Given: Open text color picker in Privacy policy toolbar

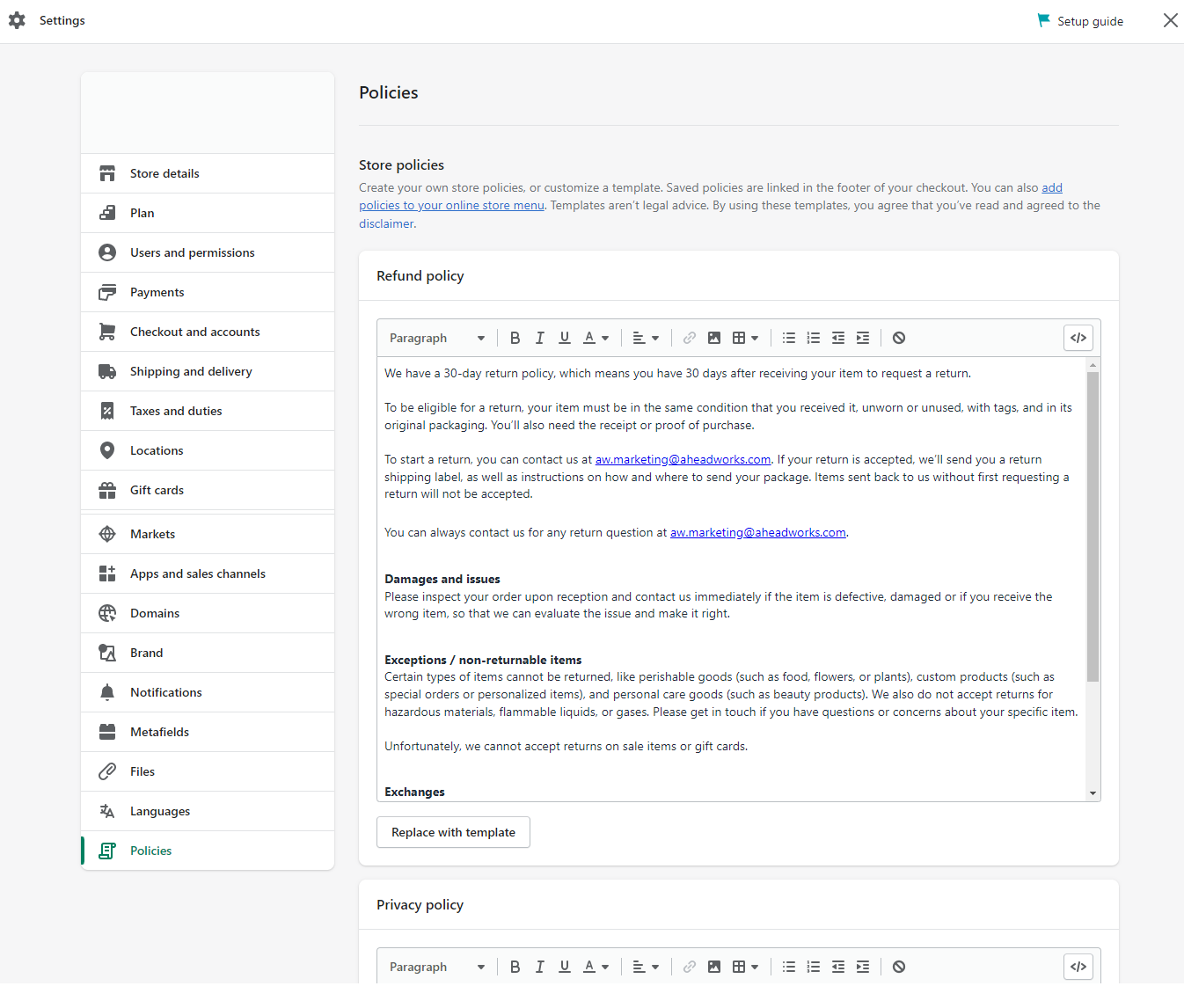Looking at the screenshot, I should [x=596, y=967].
